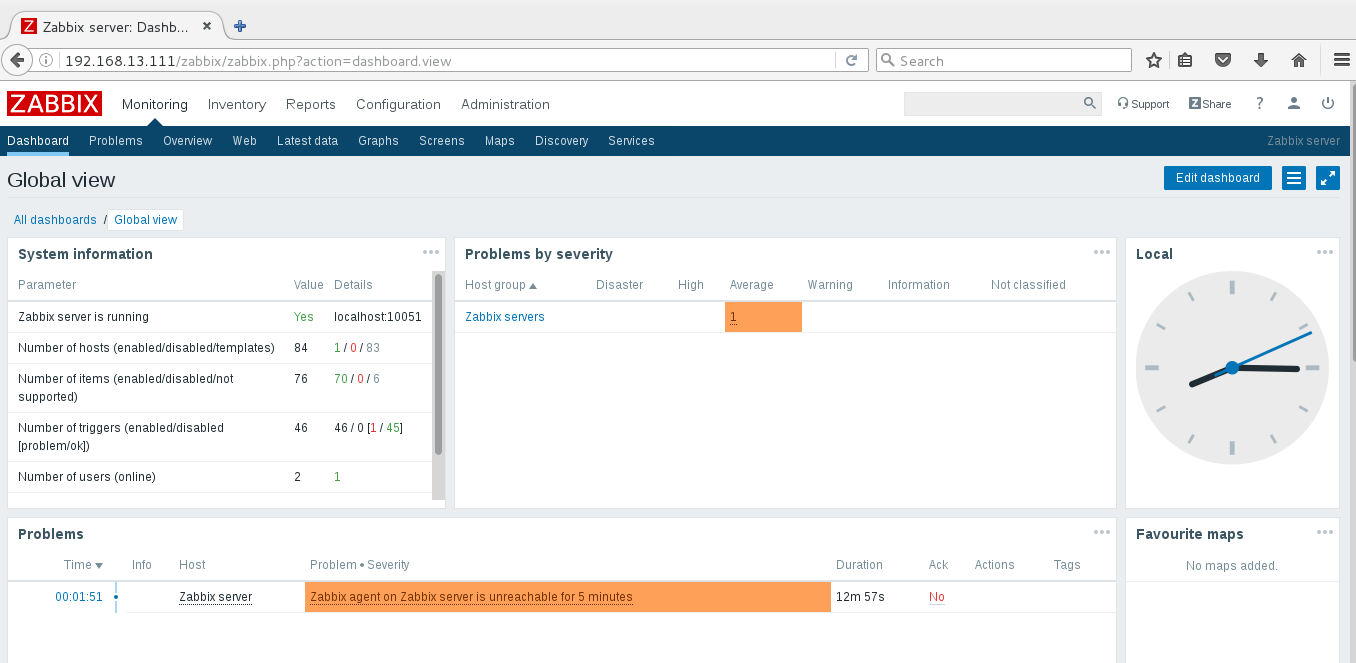Open a new browser tab with plus icon
Viewport: 1356px width, 663px height.
pyautogui.click(x=240, y=26)
